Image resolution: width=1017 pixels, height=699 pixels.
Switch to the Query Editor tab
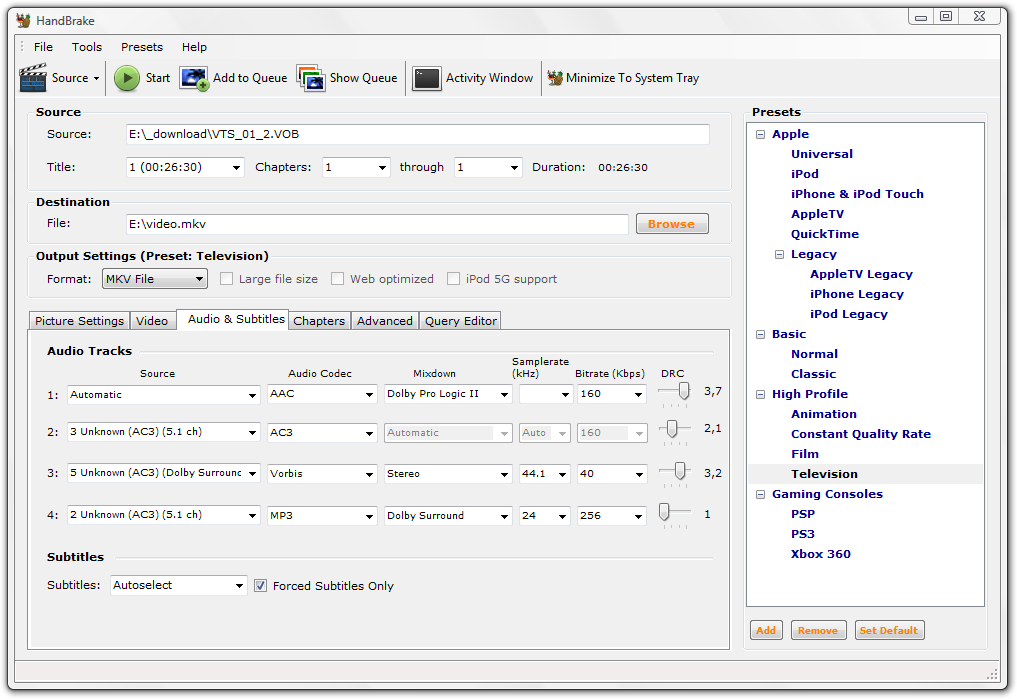[x=461, y=321]
